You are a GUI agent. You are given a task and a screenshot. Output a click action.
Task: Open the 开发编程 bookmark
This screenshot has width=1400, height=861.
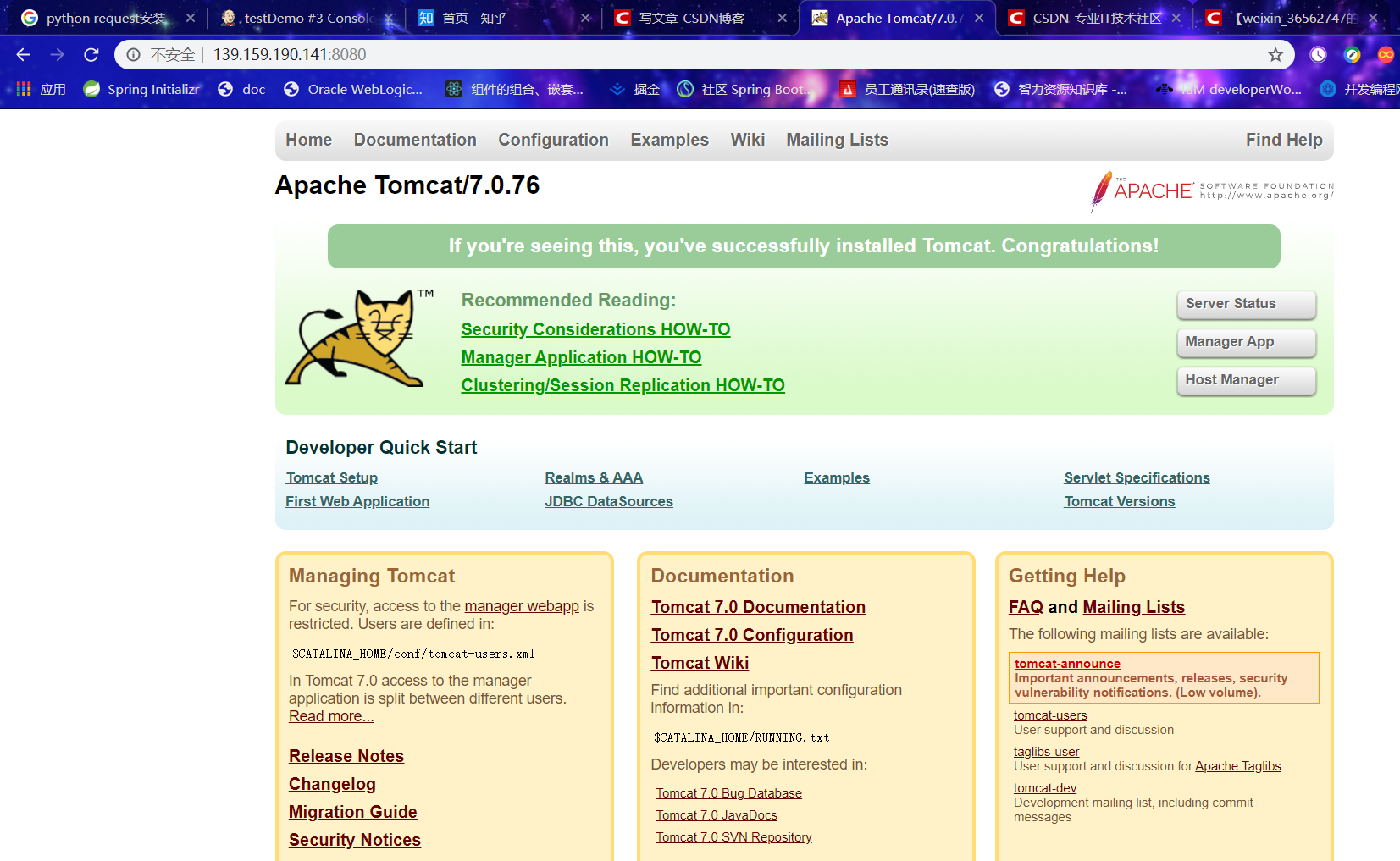pos(1360,89)
